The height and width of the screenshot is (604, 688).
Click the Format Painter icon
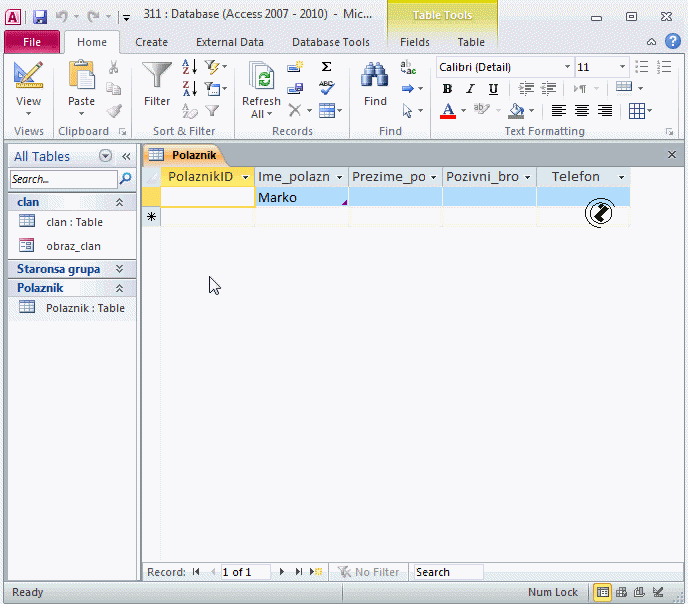[114, 111]
